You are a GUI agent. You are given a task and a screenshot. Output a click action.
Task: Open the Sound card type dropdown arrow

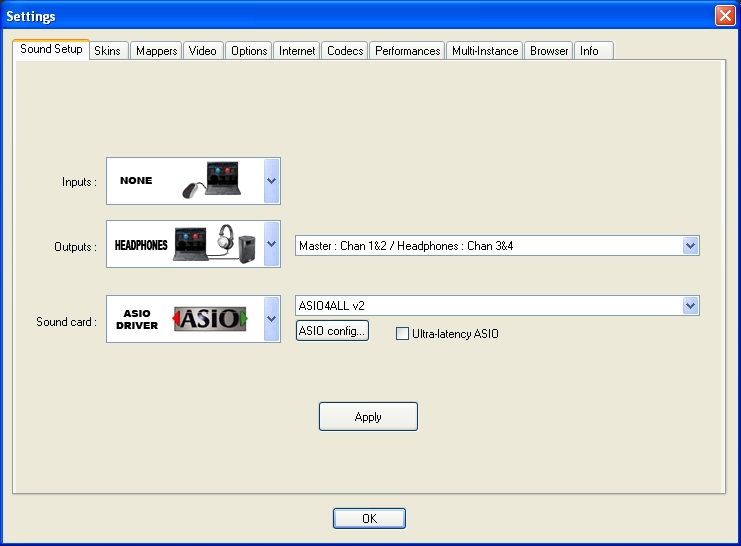(272, 319)
